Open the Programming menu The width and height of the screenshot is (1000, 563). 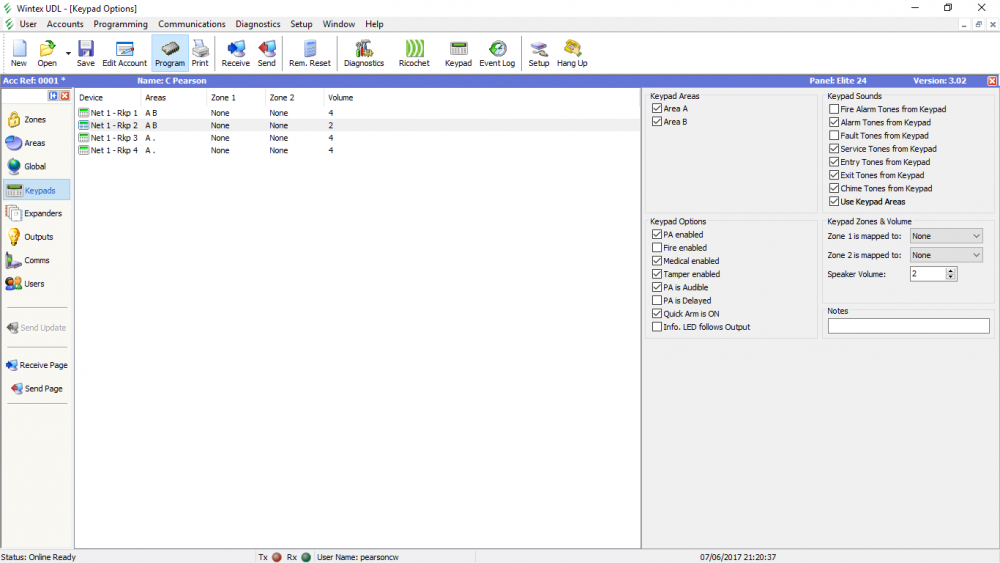tap(120, 24)
